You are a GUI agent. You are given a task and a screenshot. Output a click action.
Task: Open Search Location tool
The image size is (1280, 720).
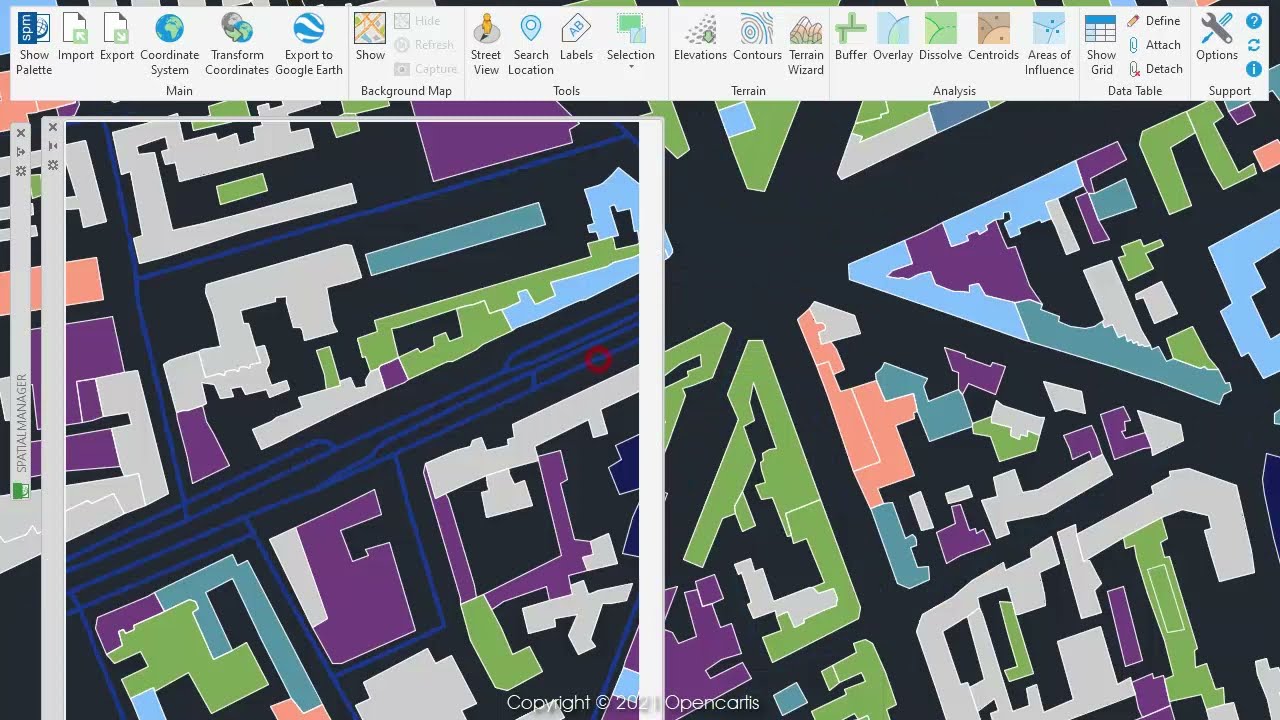pos(531,44)
